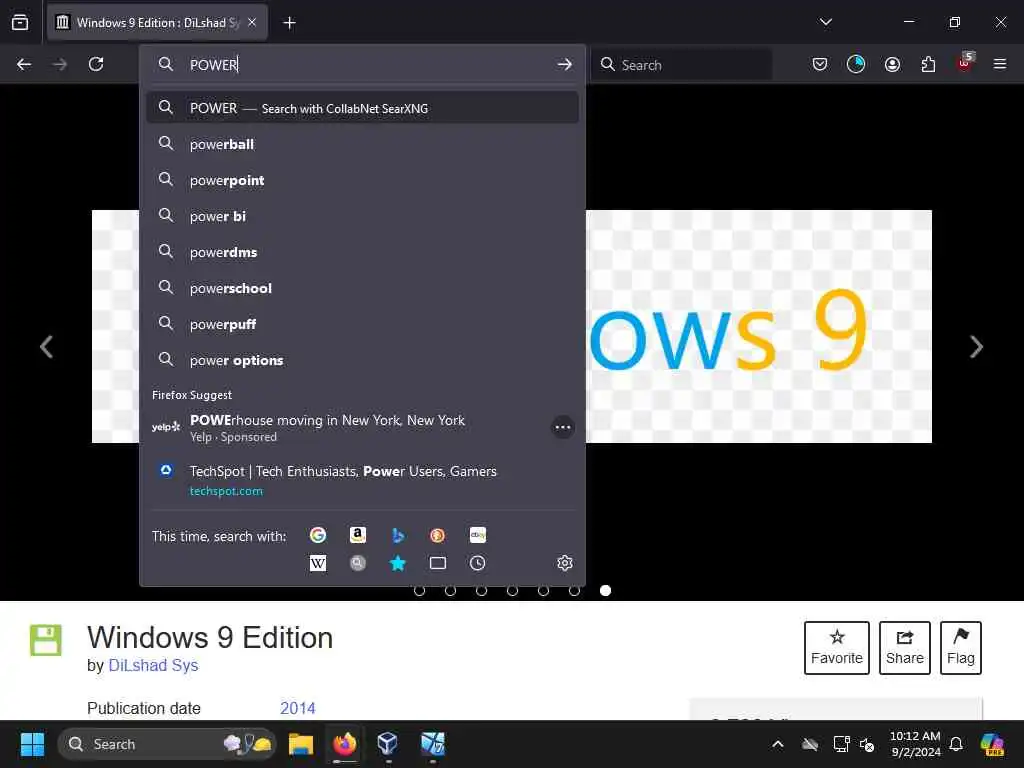1024x768 pixels.
Task: Search this time with Google
Action: tap(318, 535)
